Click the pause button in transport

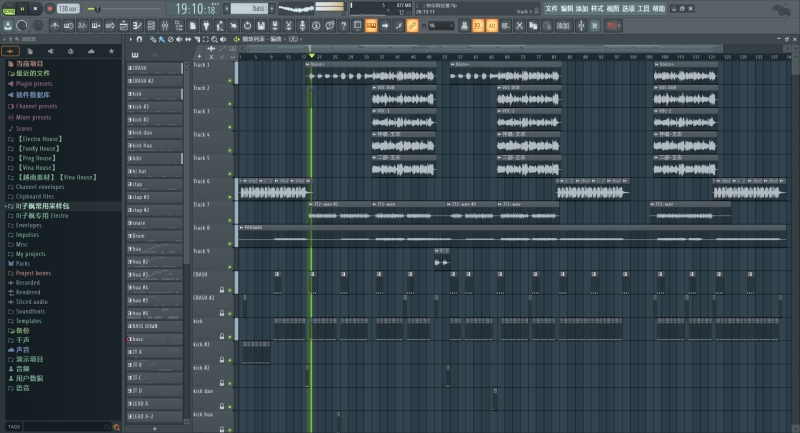point(22,8)
